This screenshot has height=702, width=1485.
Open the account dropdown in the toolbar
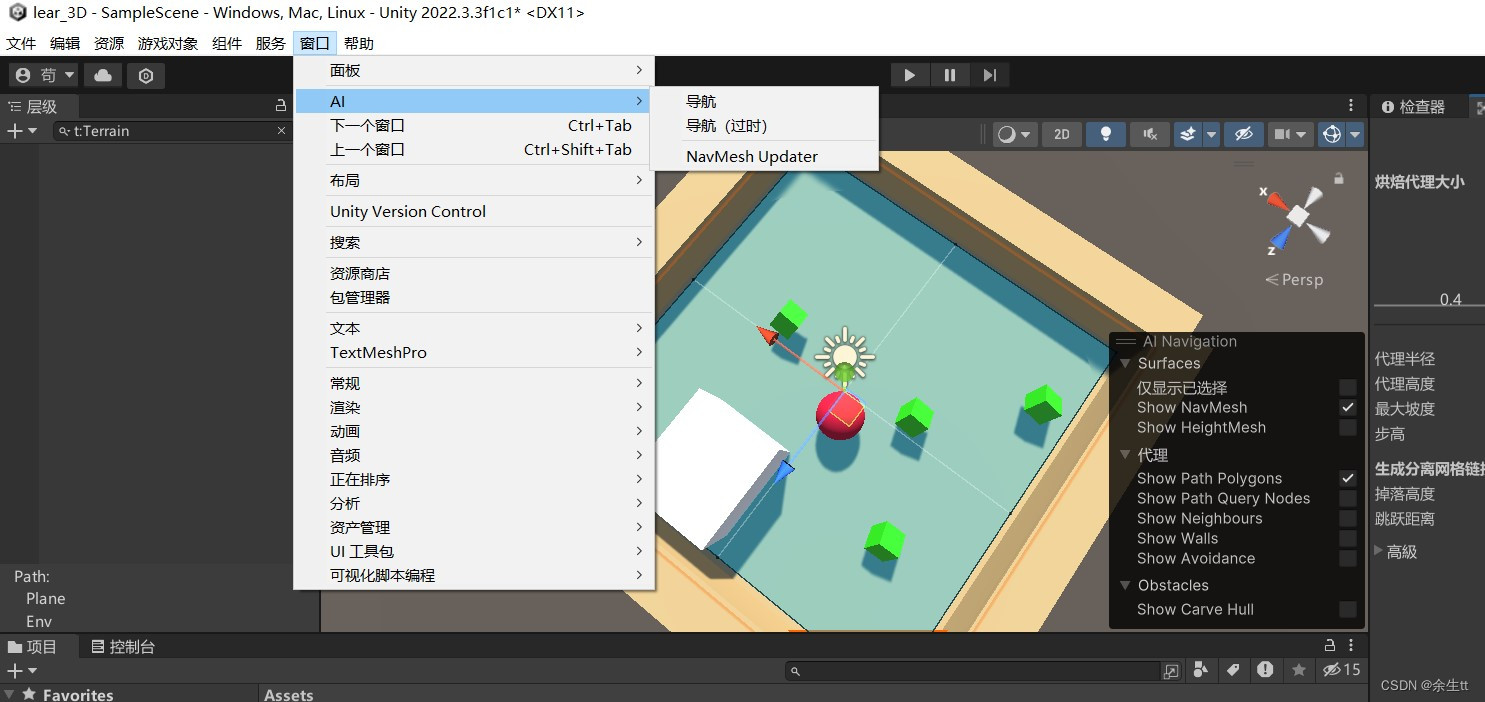pos(44,75)
